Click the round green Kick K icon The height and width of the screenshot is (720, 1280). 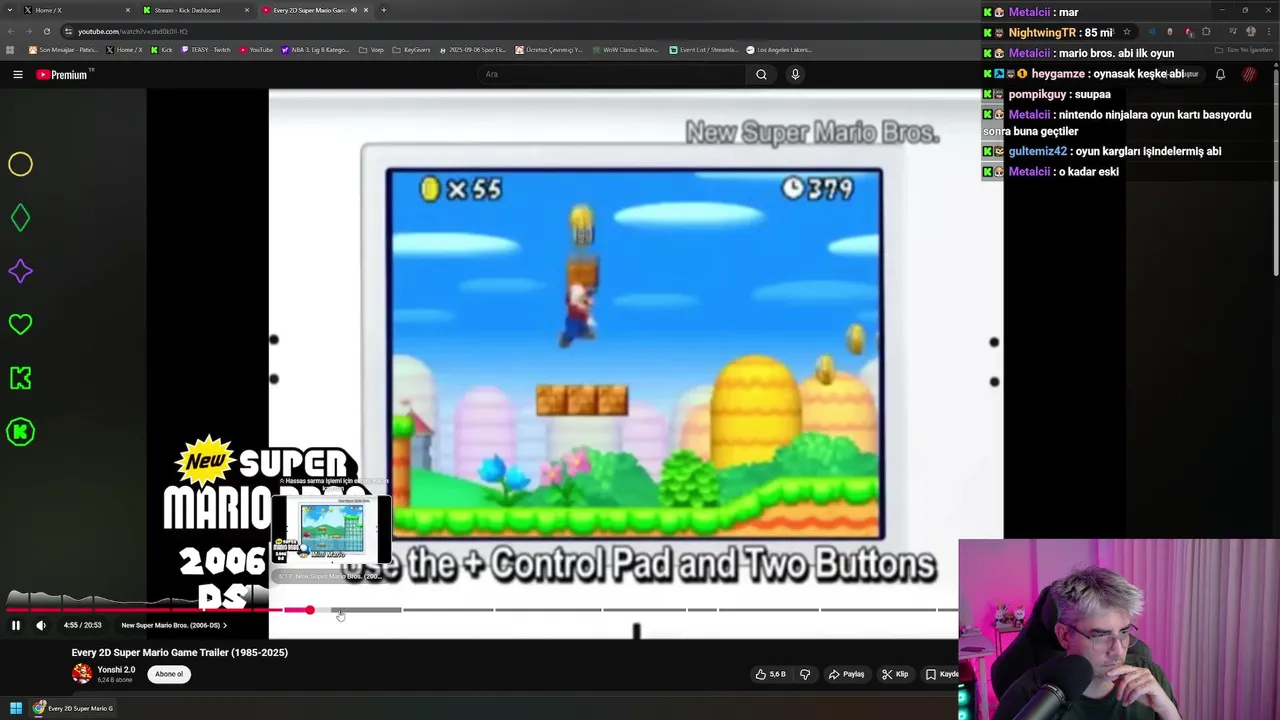(20, 432)
